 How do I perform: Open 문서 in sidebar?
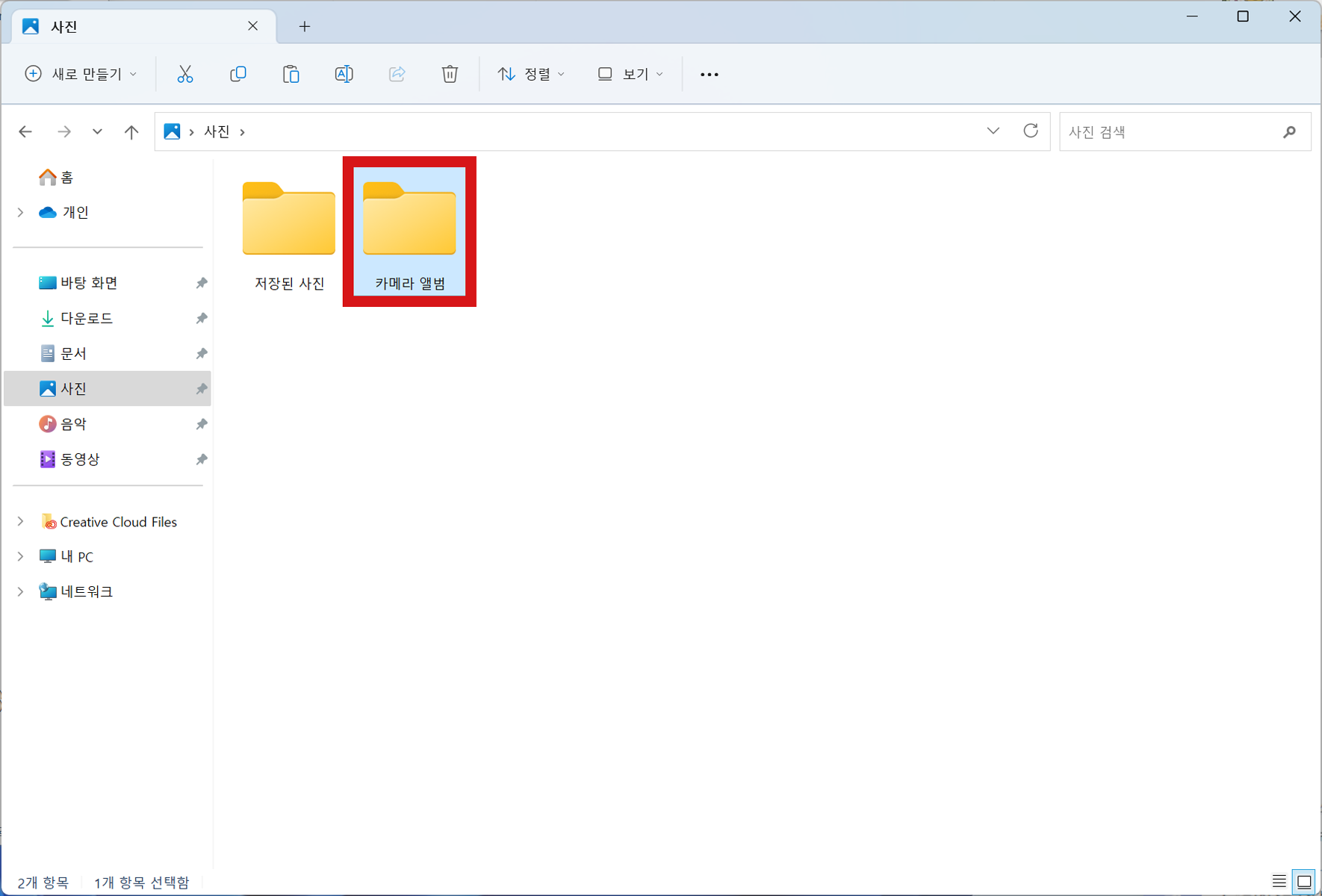63,353
